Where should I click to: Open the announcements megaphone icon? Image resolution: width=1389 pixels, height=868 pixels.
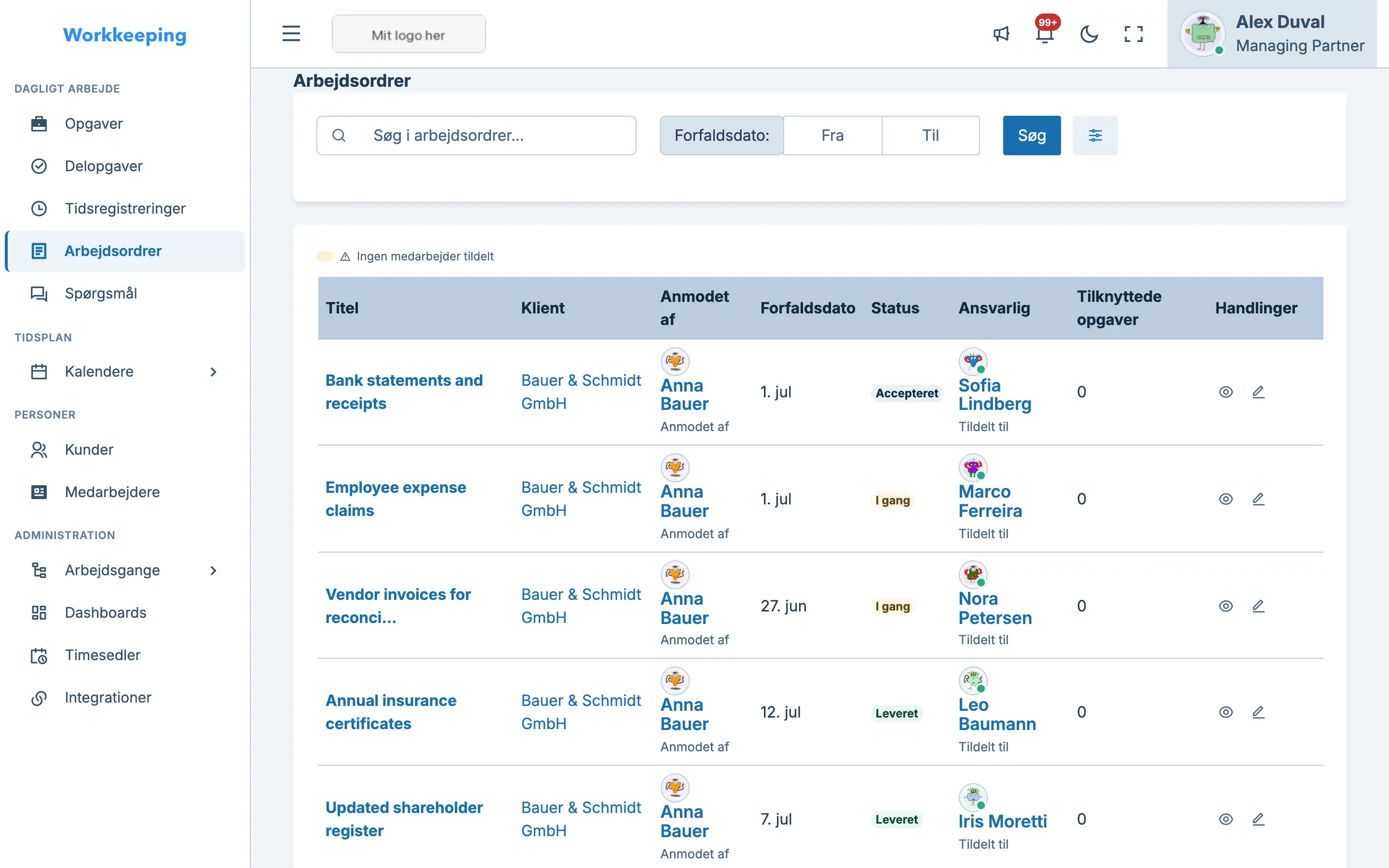pyautogui.click(x=1001, y=34)
